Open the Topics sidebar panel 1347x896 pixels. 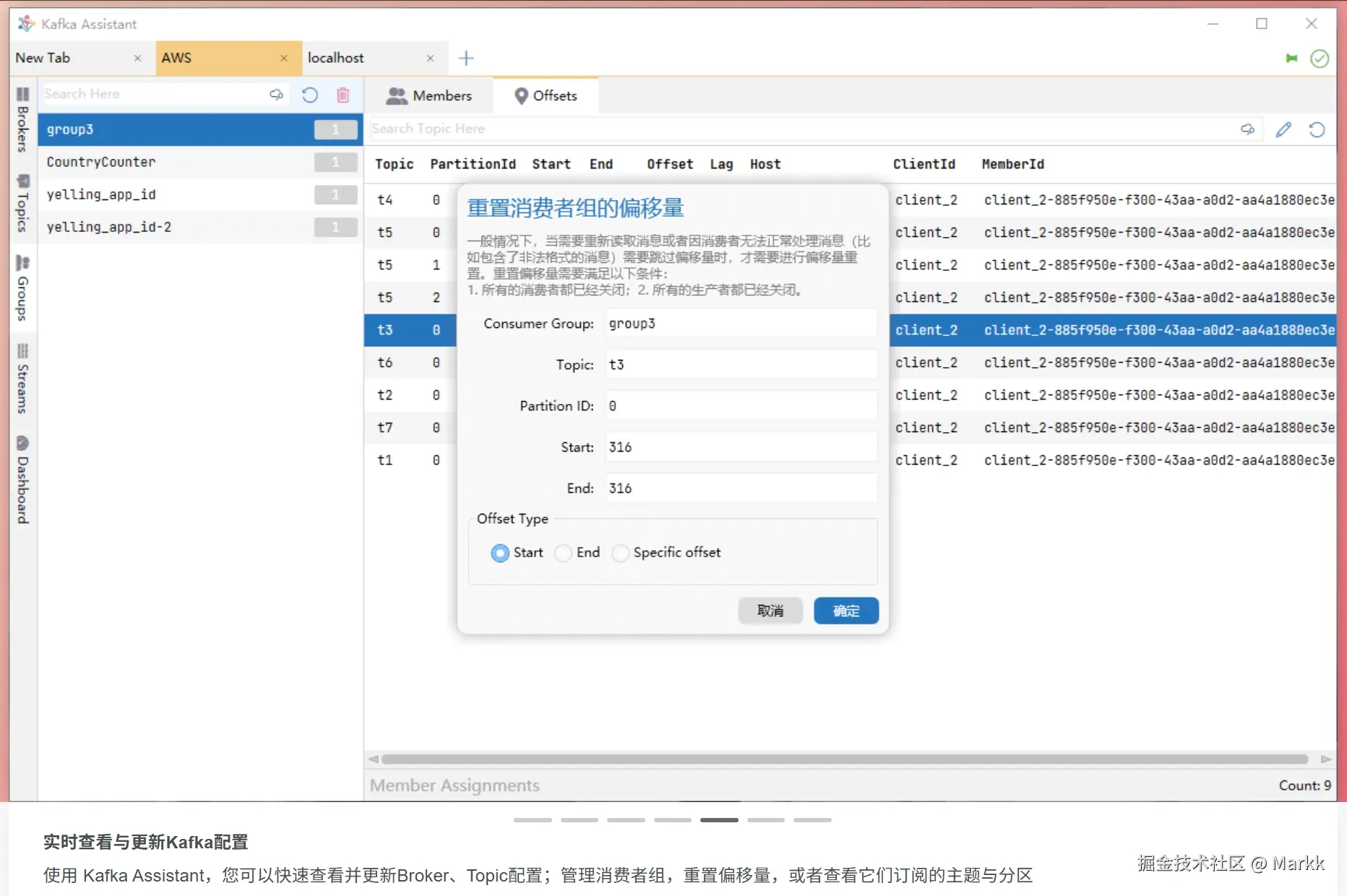pos(22,203)
